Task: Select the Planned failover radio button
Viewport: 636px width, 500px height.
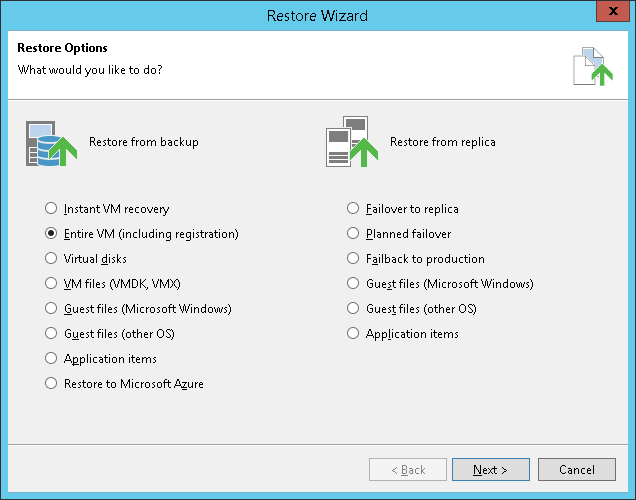Action: (x=353, y=234)
